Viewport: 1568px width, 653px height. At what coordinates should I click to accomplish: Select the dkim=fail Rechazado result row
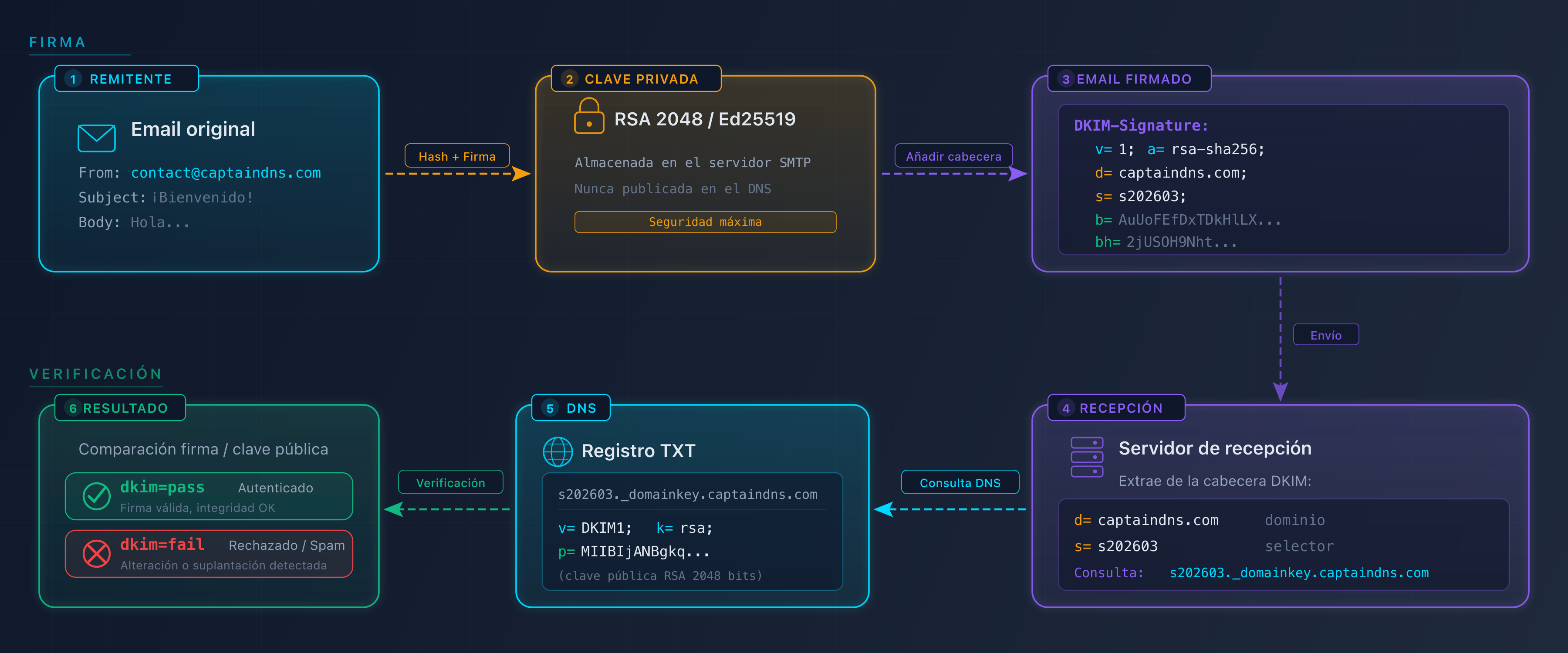point(208,553)
